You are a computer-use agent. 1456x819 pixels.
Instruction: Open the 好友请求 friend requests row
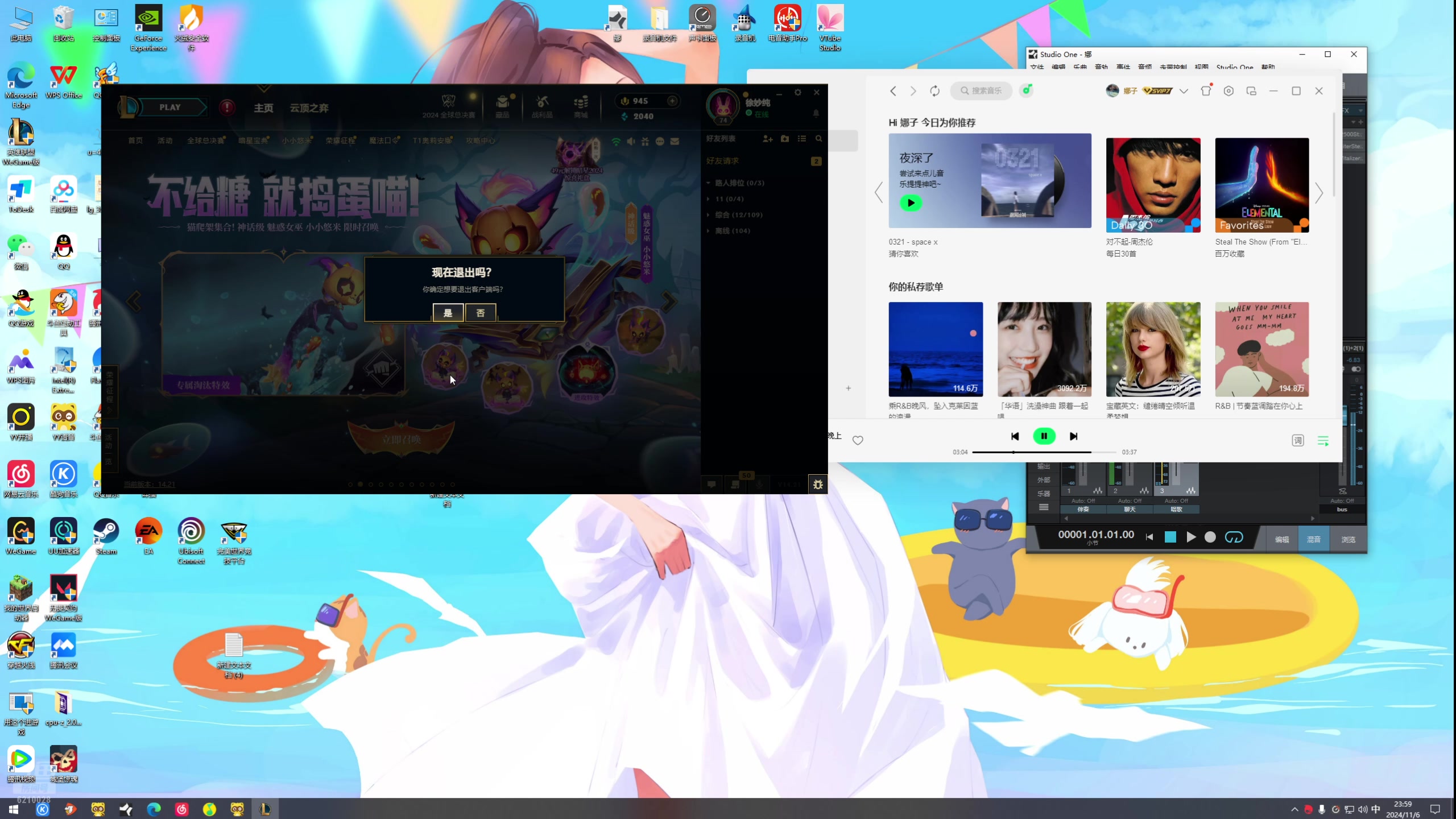(x=763, y=161)
